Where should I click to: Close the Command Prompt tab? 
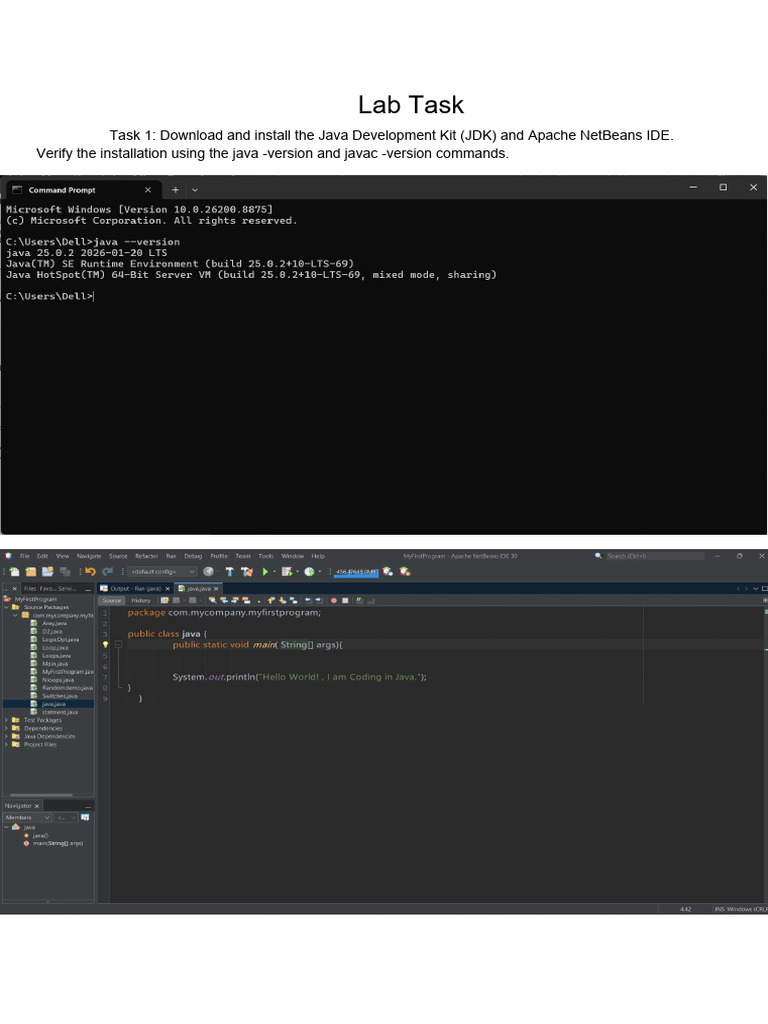tap(148, 190)
